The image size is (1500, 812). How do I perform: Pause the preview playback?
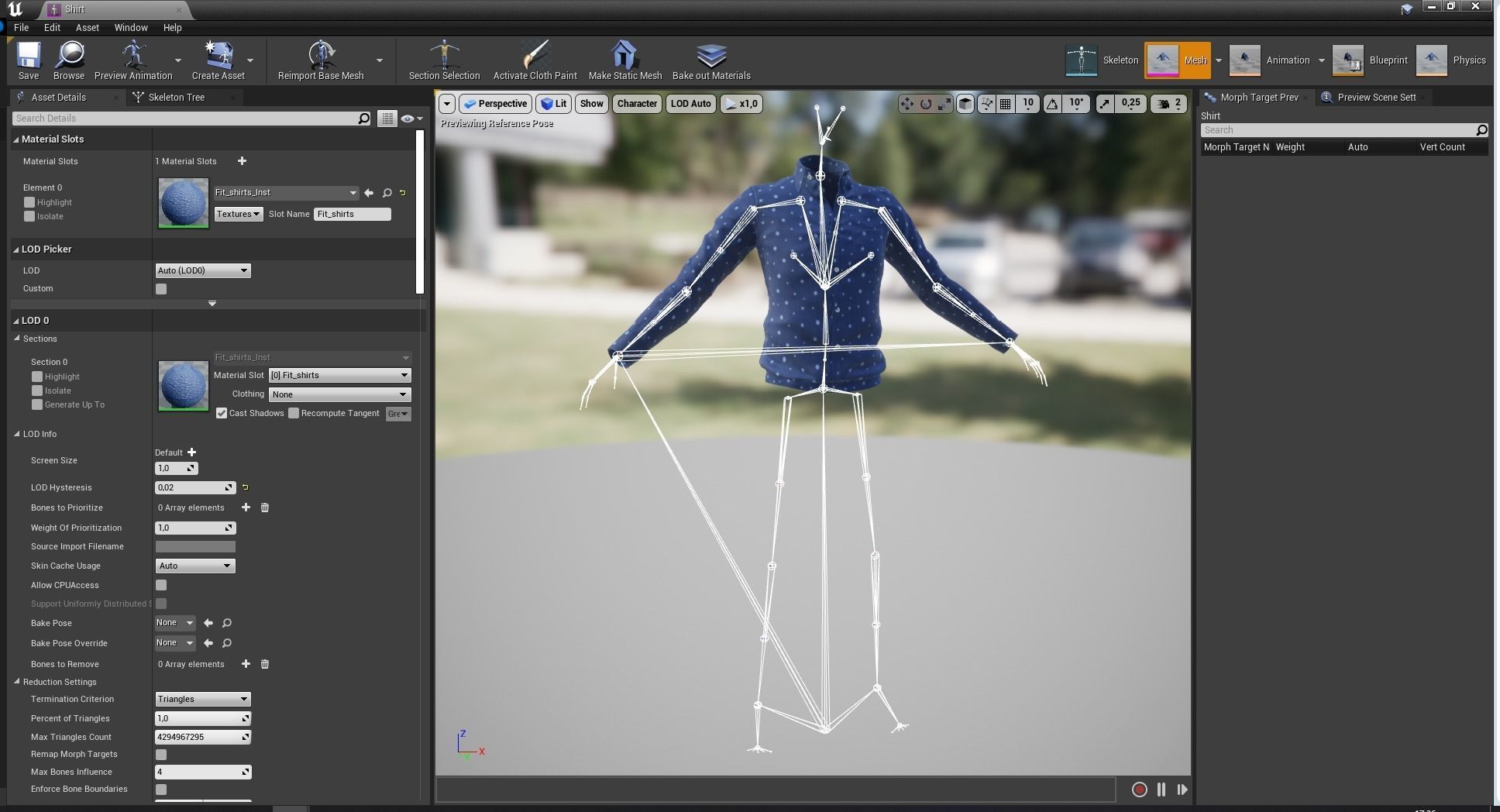point(1161,790)
